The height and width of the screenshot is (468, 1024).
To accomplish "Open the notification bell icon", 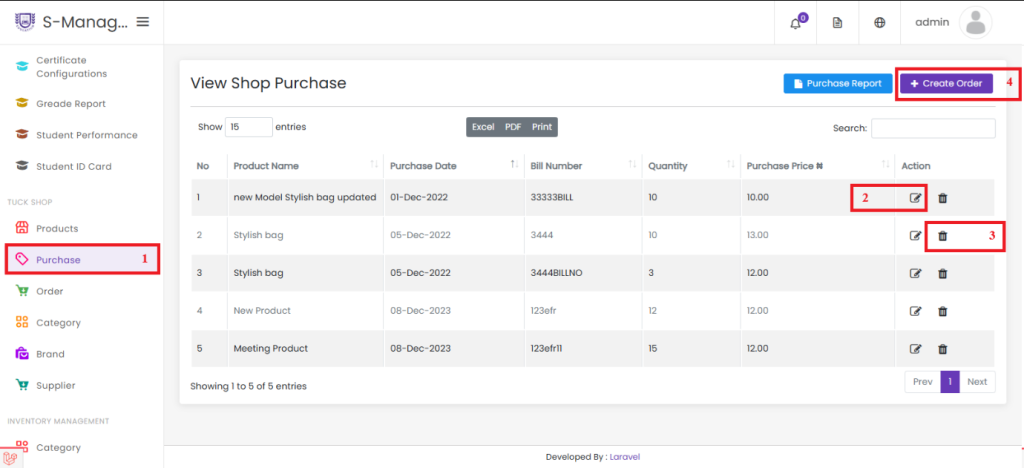I will click(795, 23).
